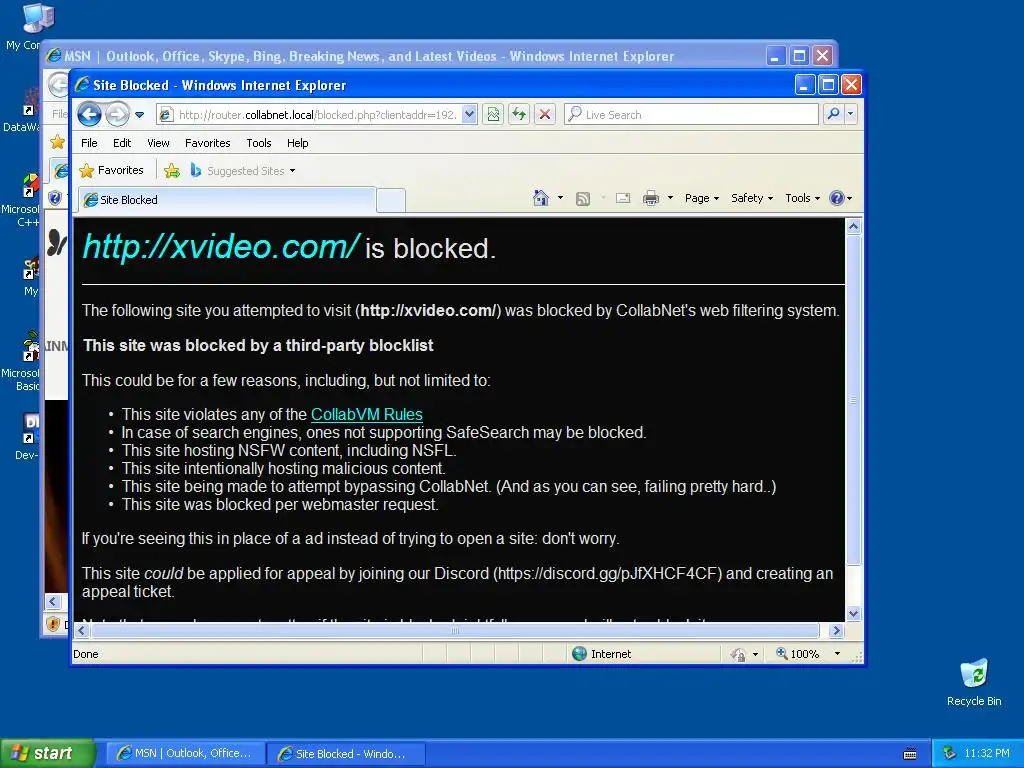Click the favorites star in MSN window
The width and height of the screenshot is (1024, 768).
(x=57, y=142)
